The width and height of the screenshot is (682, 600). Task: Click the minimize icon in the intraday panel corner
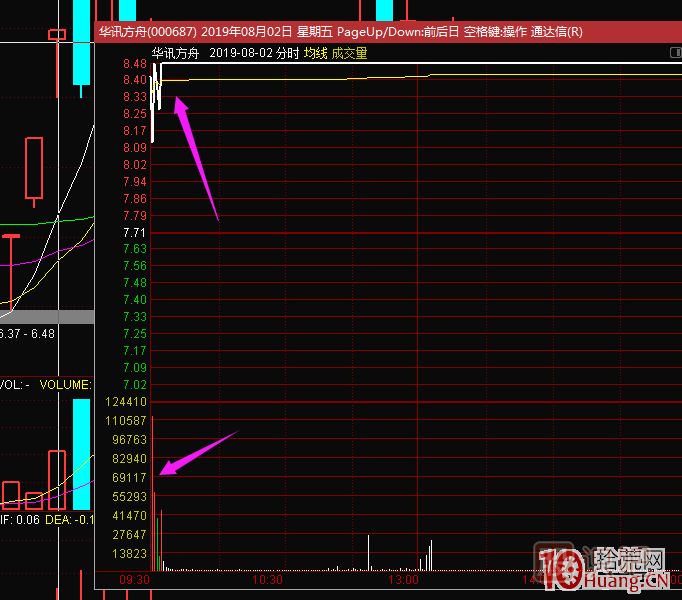pos(674,52)
